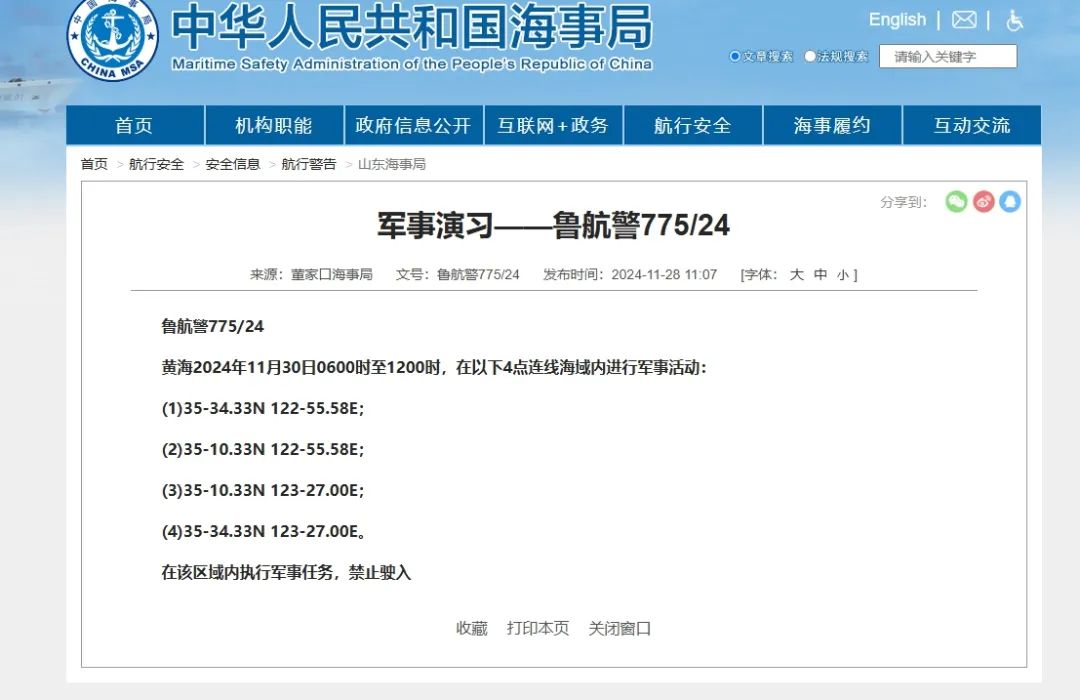
Task: Set font size to 大 (large)
Action: click(x=797, y=275)
